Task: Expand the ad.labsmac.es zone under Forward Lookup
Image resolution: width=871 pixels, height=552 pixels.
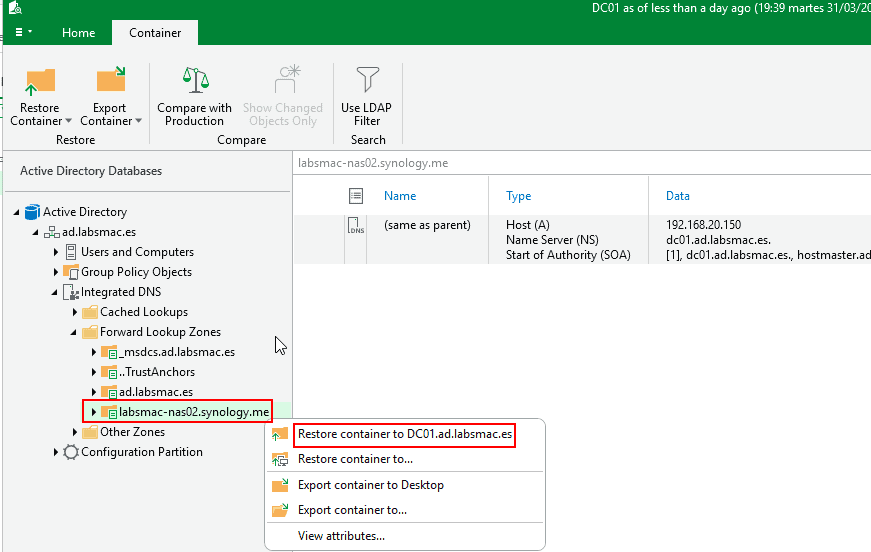Action: tap(94, 392)
